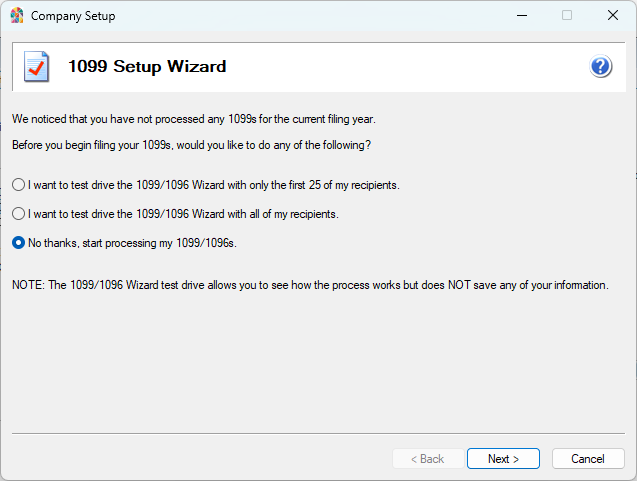Click the NOTE about test drive not saving
The image size is (637, 481).
[x=310, y=285]
